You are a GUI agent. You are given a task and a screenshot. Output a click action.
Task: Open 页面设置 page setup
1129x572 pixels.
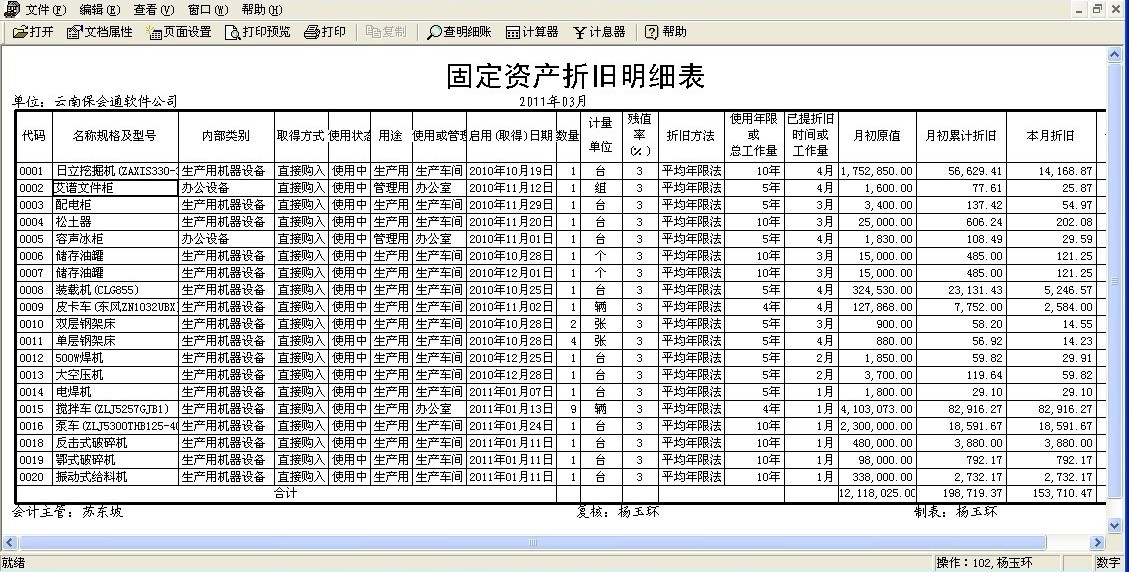pos(179,32)
